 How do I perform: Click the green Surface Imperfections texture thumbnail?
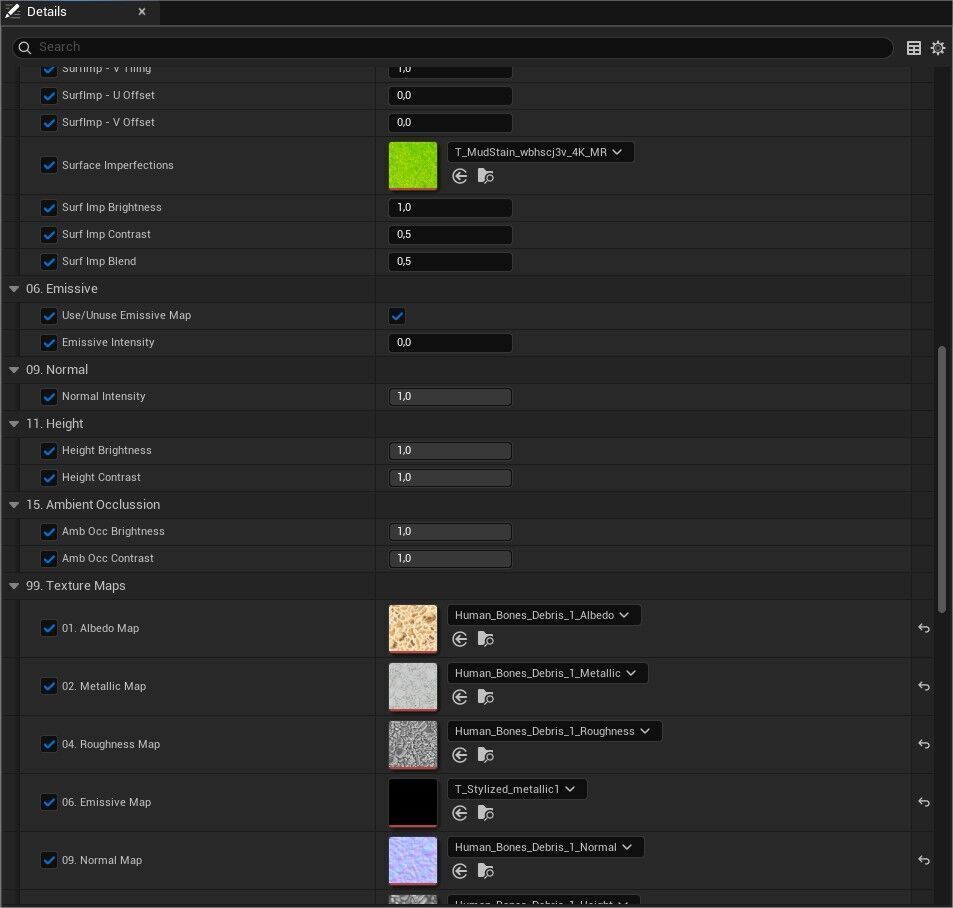[413, 166]
